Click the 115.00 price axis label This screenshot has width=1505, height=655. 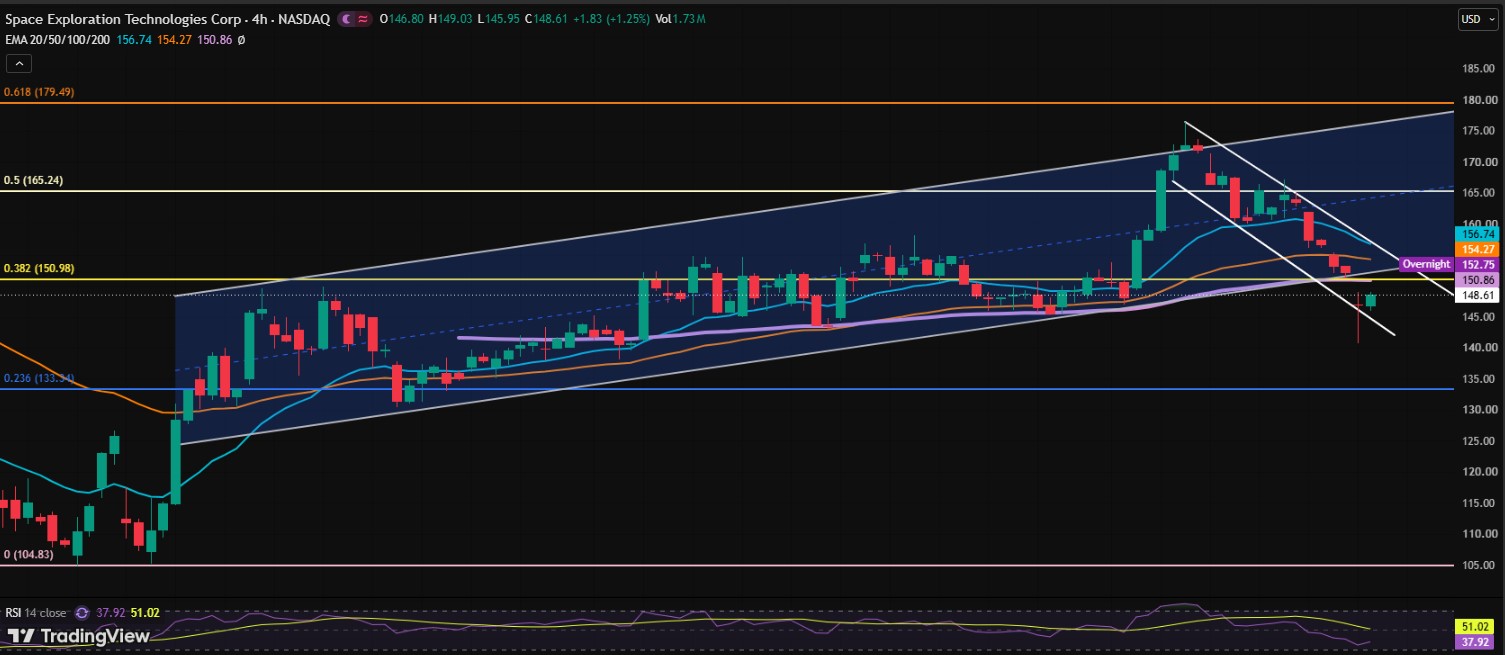coord(1479,503)
